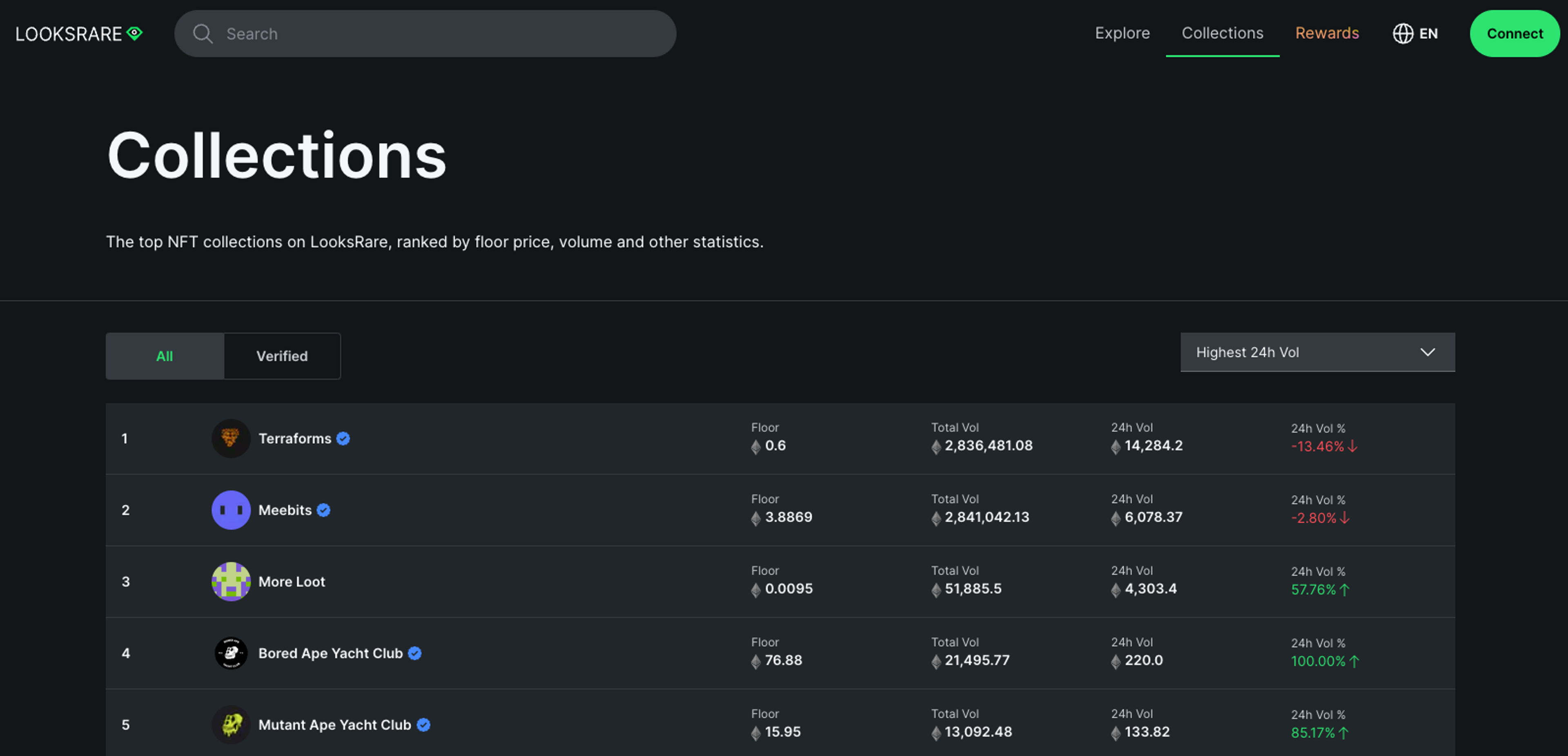
Task: Click the Terraforms red down arrow
Action: pos(1352,446)
